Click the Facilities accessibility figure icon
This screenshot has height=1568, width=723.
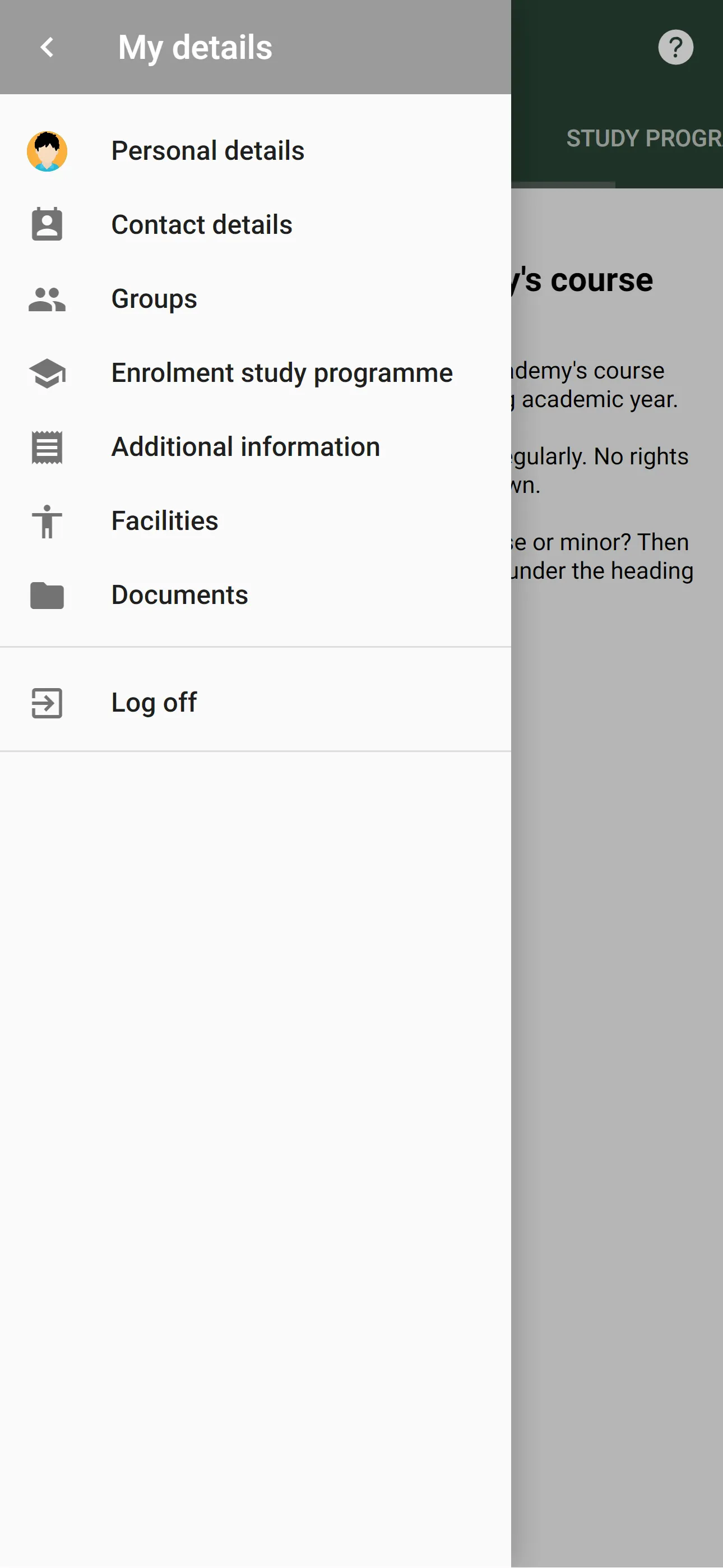pyautogui.click(x=47, y=522)
